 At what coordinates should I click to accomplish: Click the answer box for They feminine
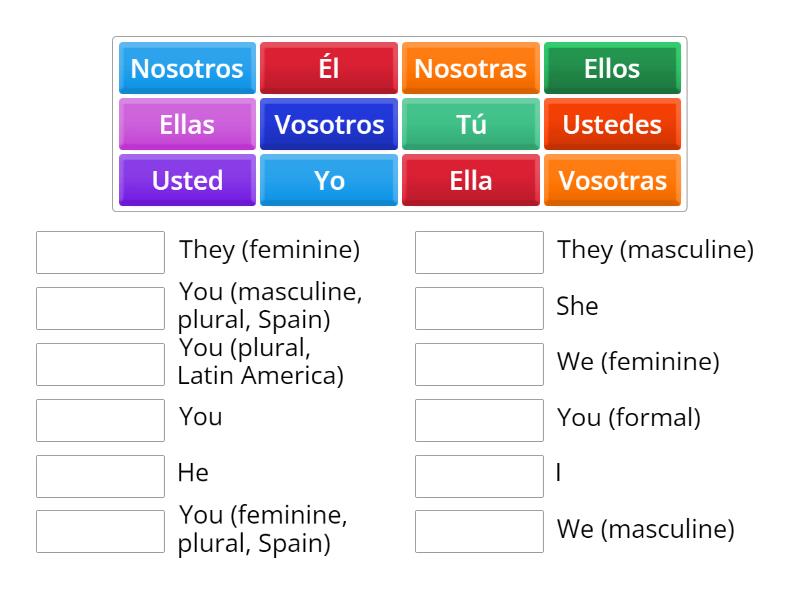100,251
